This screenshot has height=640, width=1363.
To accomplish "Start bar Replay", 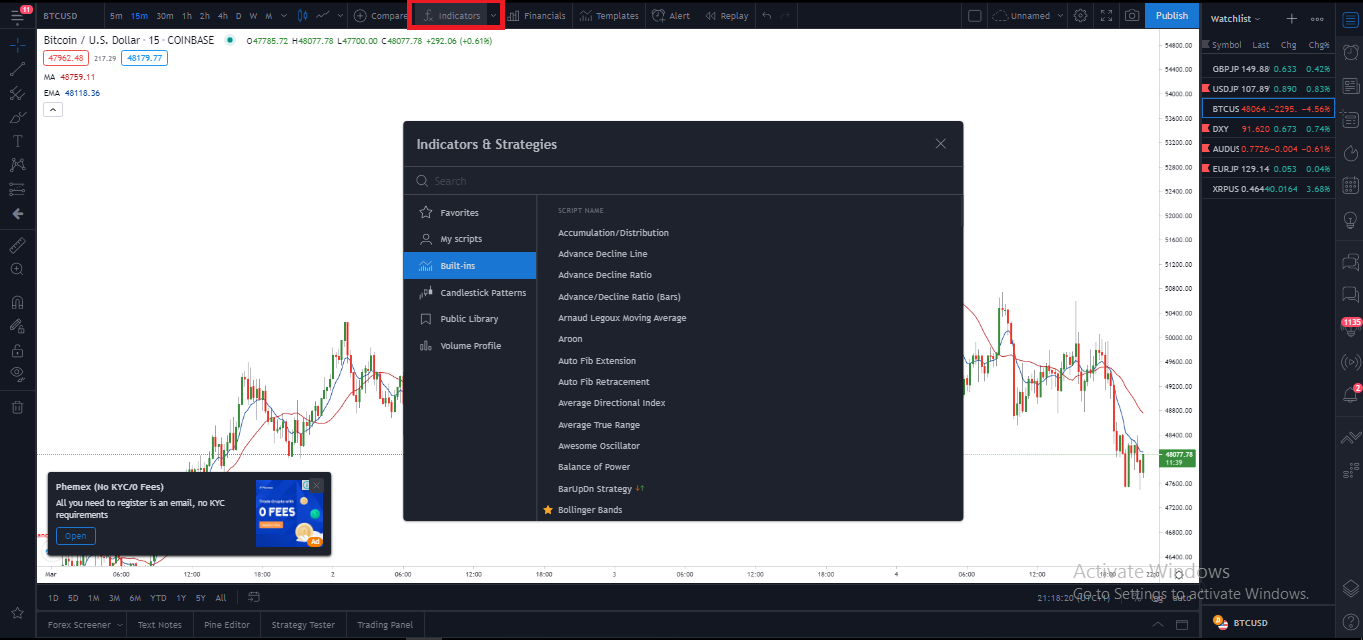I will click(726, 16).
